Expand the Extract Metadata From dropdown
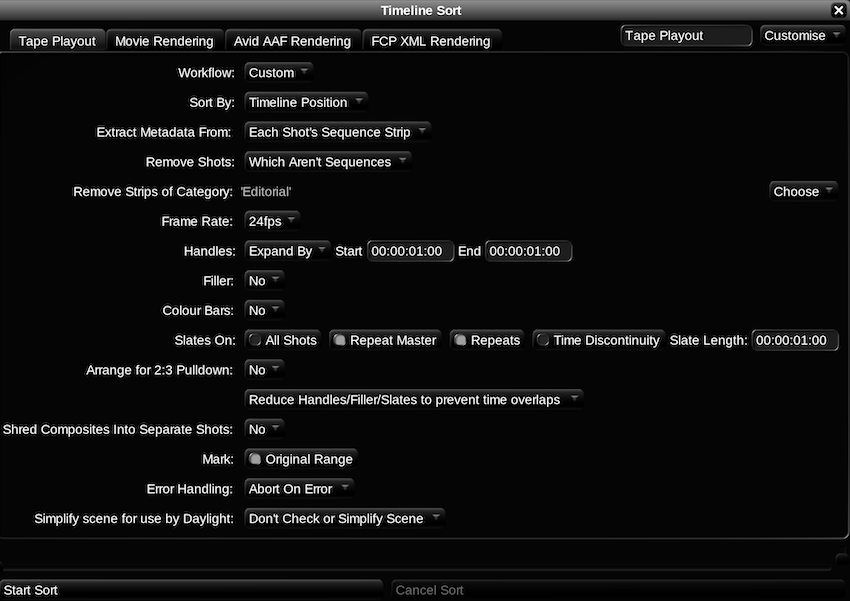The height and width of the screenshot is (601, 850). point(337,132)
